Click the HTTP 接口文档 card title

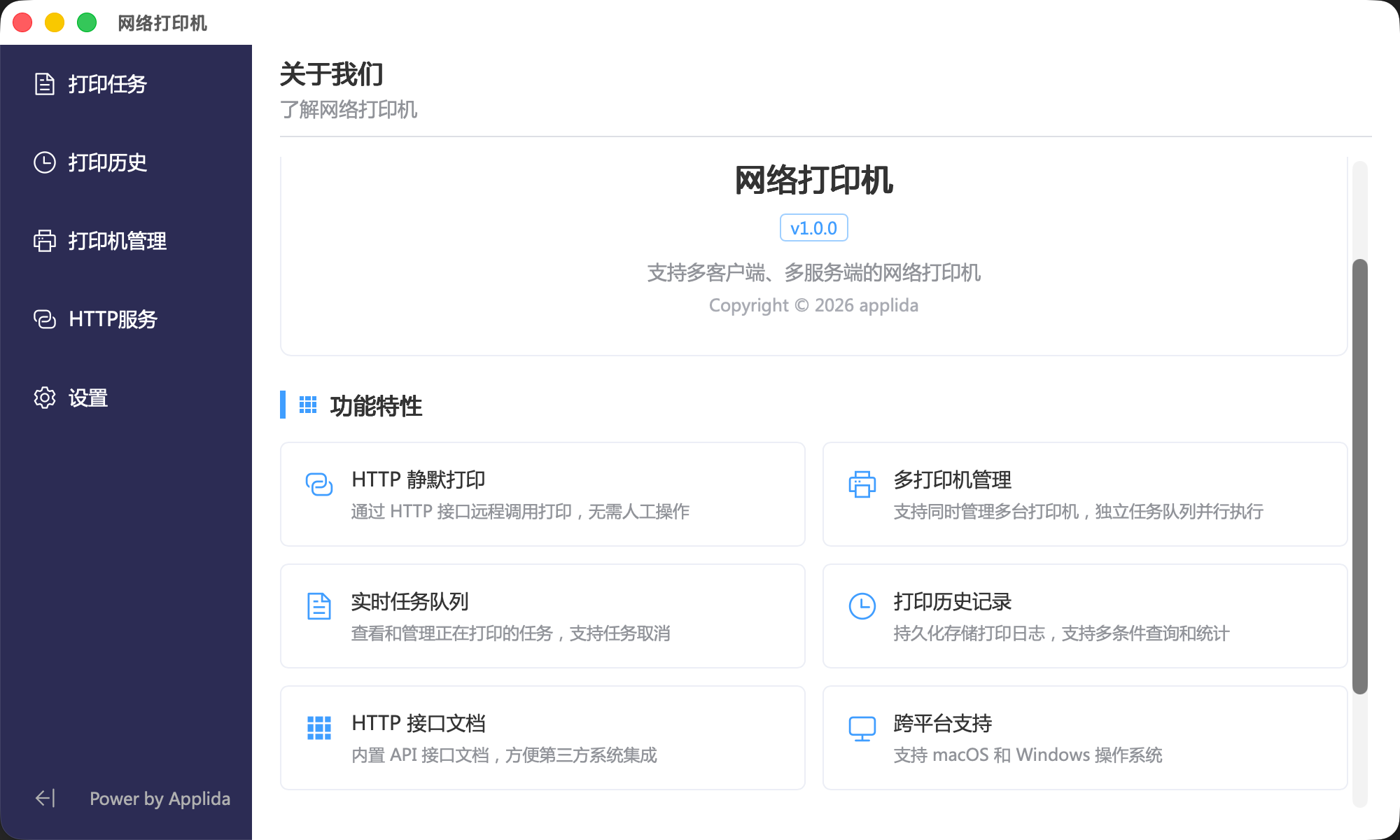[419, 723]
